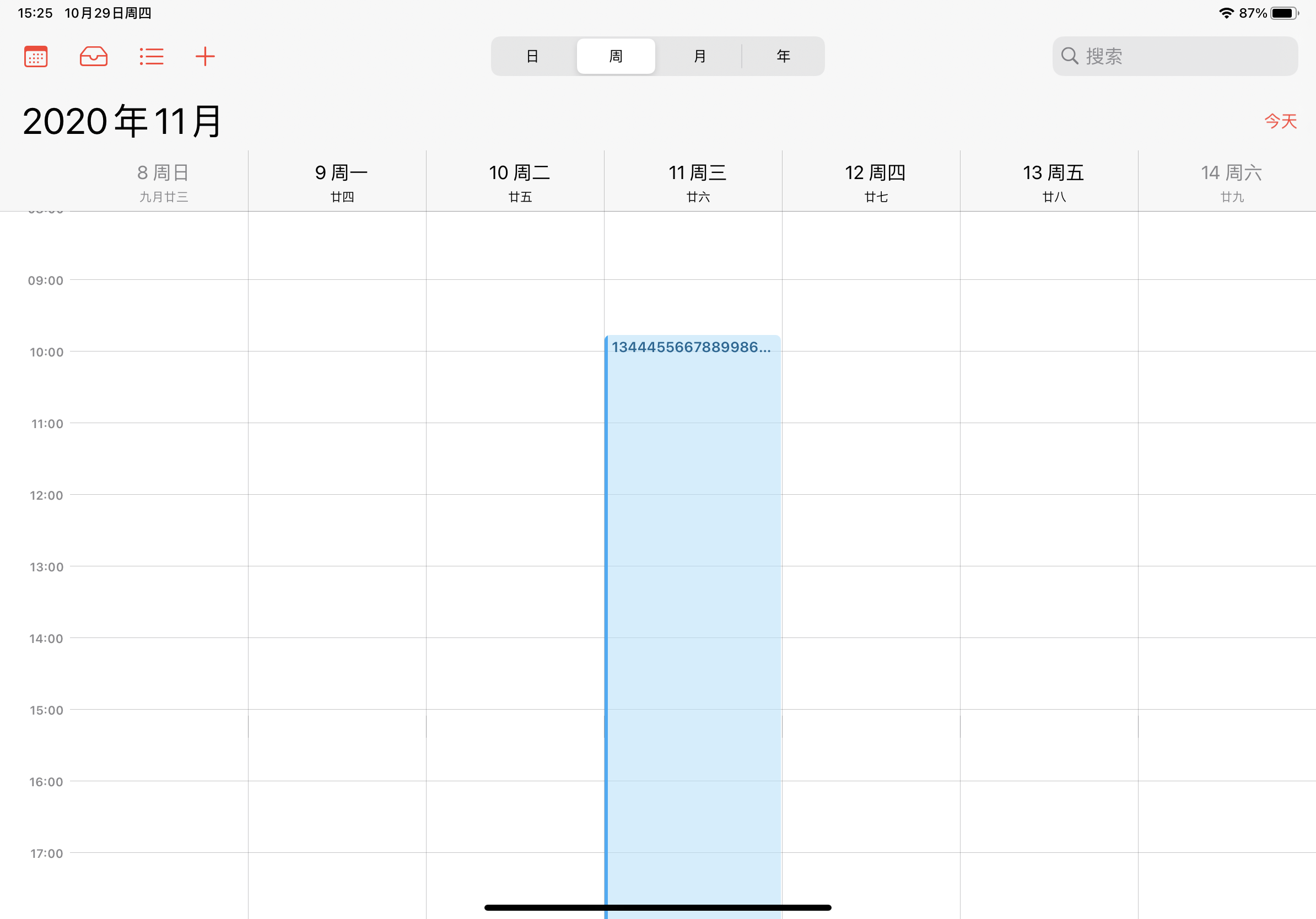Switch to Year (年) view
1316x919 pixels.
click(783, 56)
